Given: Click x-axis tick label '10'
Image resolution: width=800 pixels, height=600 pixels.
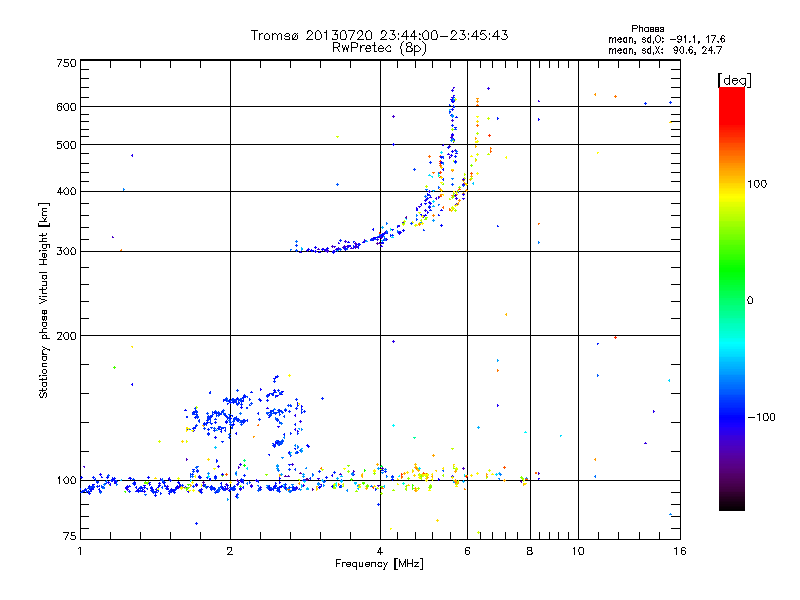Looking at the screenshot, I should coord(578,551).
